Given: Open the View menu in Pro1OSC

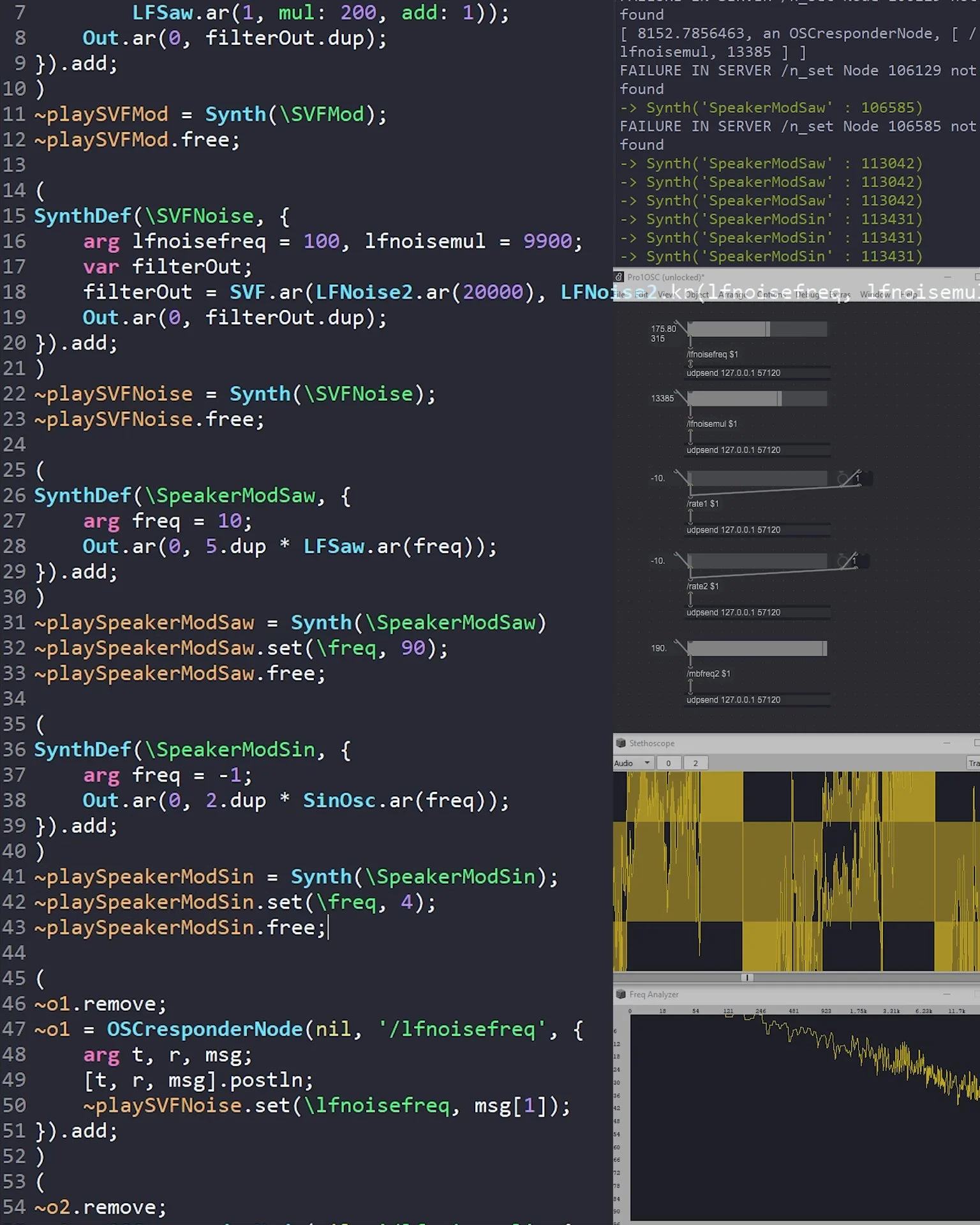Looking at the screenshot, I should coord(665,295).
